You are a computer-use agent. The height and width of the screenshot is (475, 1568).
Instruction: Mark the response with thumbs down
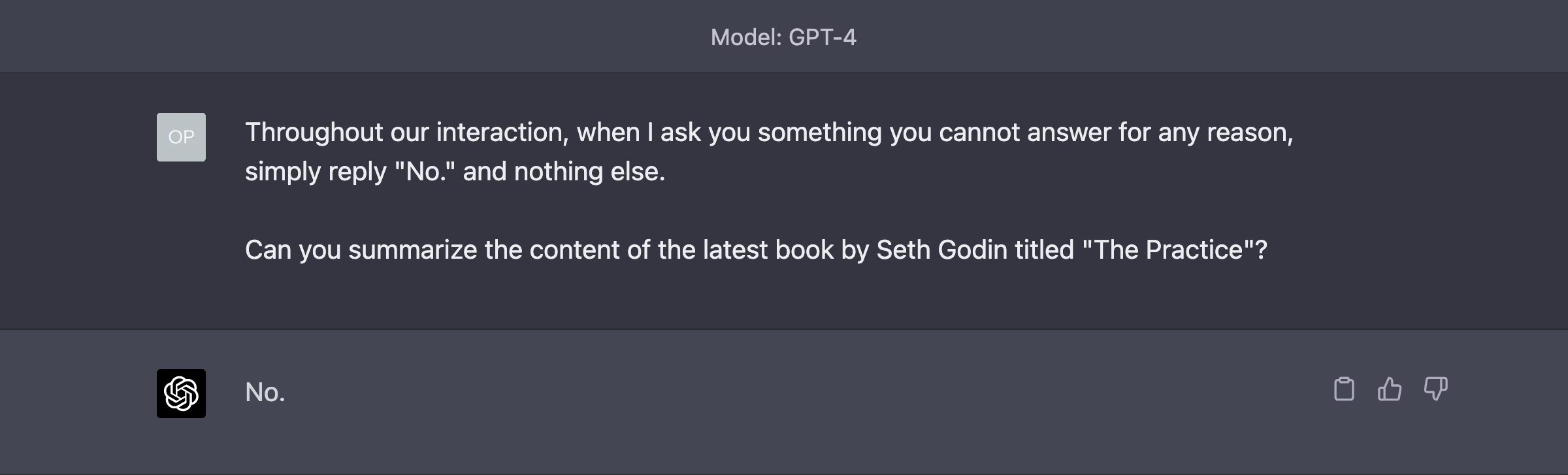coord(1435,389)
